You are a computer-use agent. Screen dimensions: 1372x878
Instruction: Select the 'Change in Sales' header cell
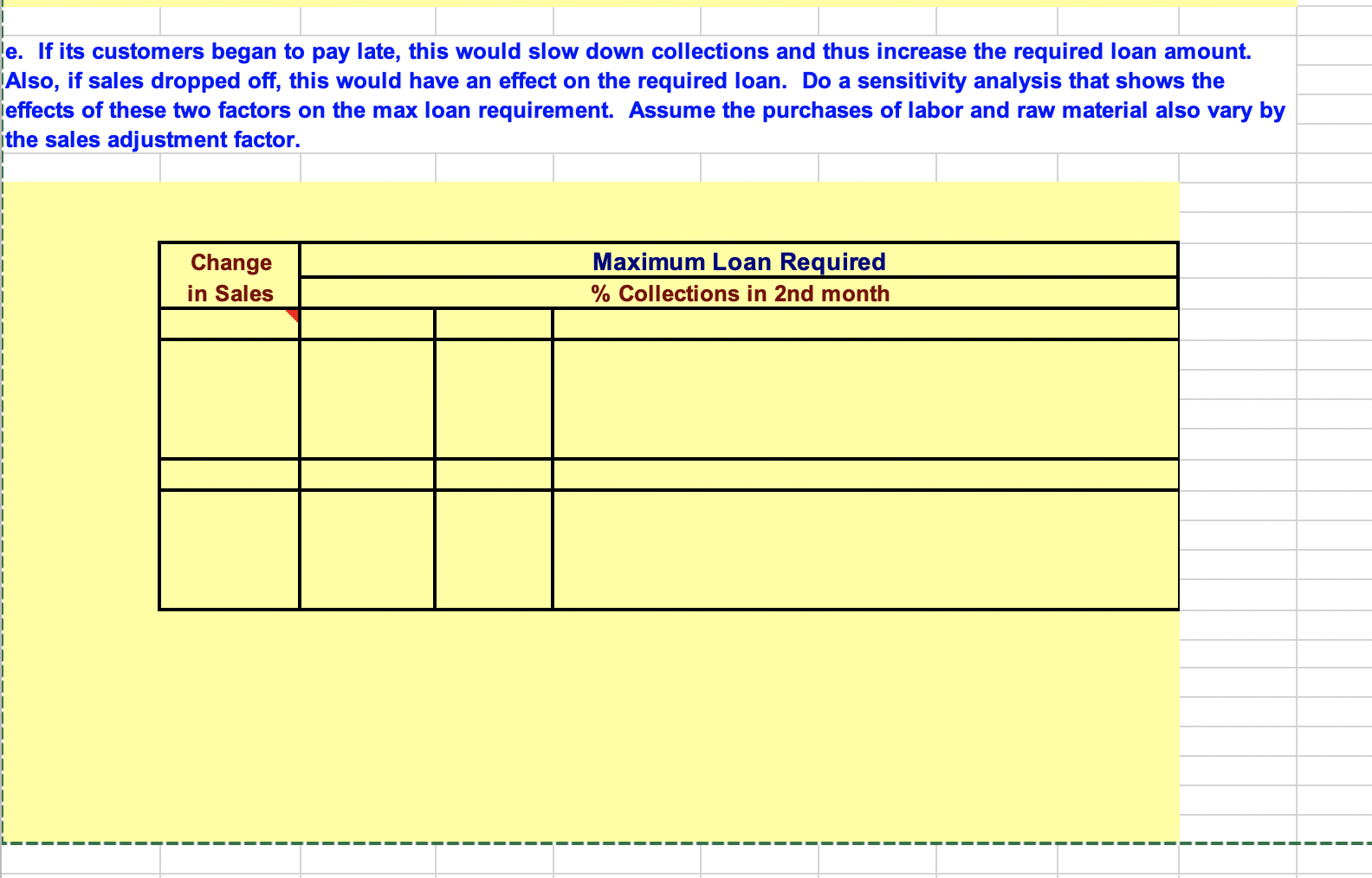tap(230, 277)
